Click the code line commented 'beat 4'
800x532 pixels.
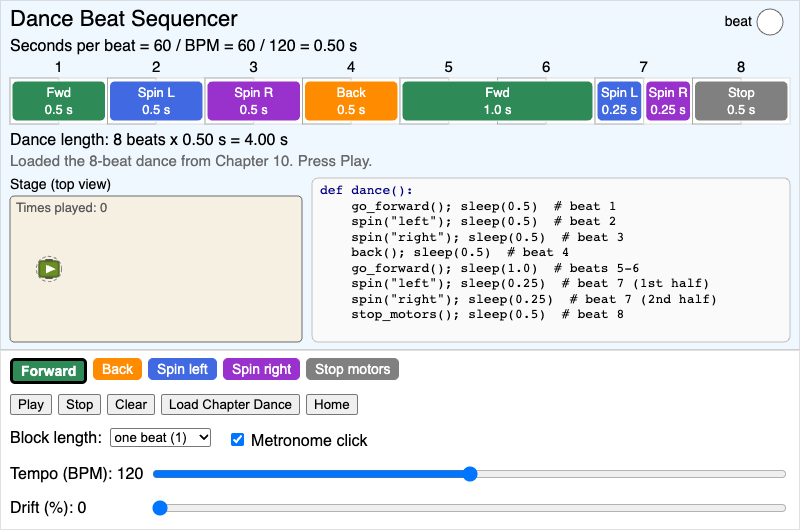point(460,252)
